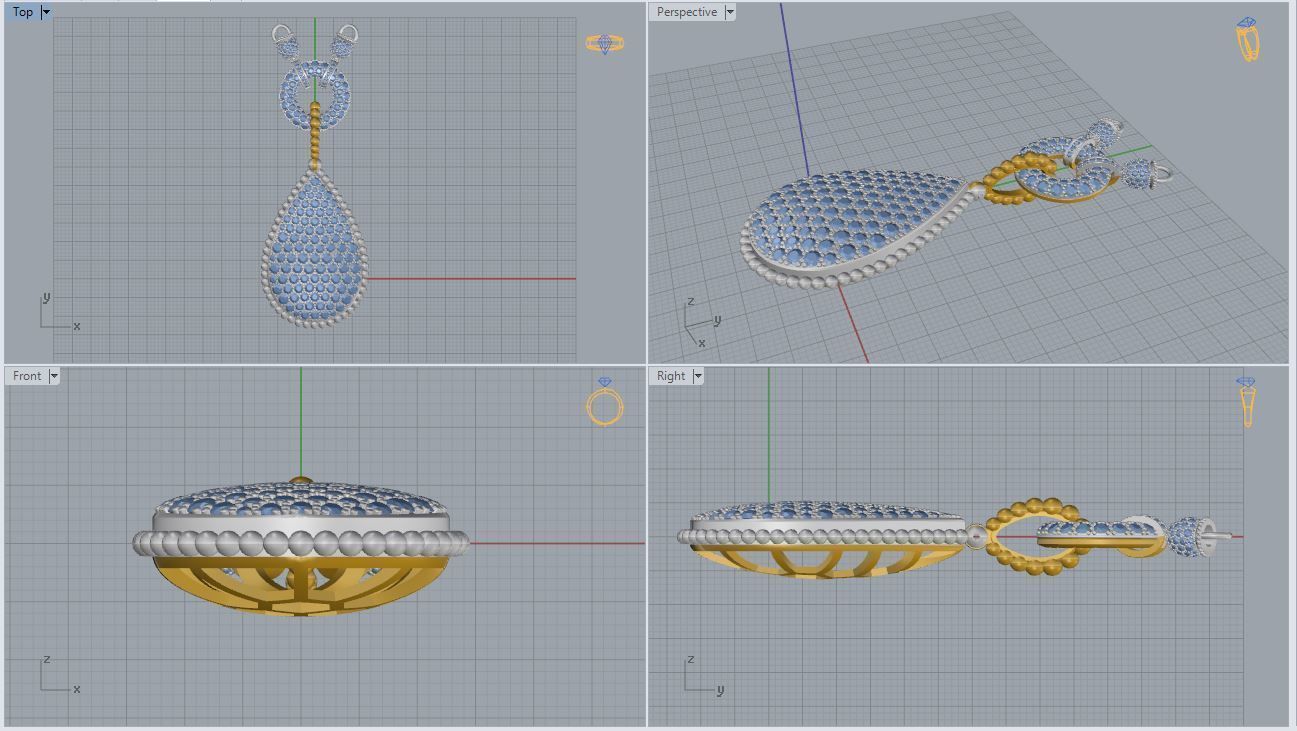Click the Top viewport title label
The width and height of the screenshot is (1297, 731).
point(23,12)
